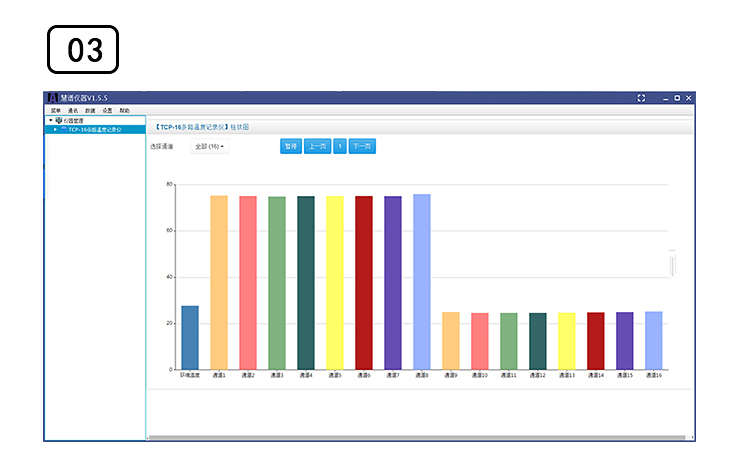Click the short purple 通道15 bar
The image size is (750, 458).
(x=625, y=341)
